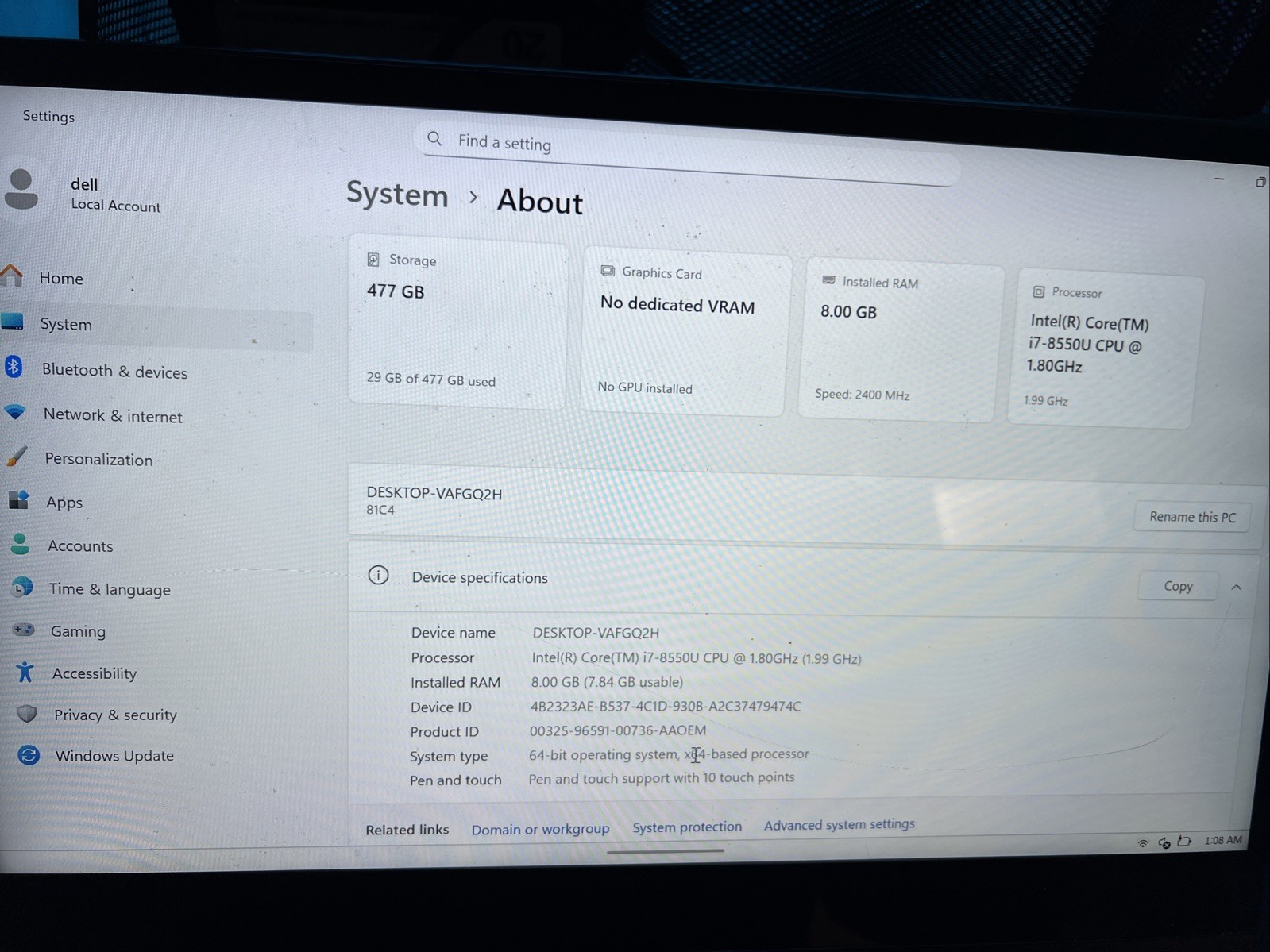The width and height of the screenshot is (1270, 952).
Task: Open Advanced system settings link
Action: [839, 824]
